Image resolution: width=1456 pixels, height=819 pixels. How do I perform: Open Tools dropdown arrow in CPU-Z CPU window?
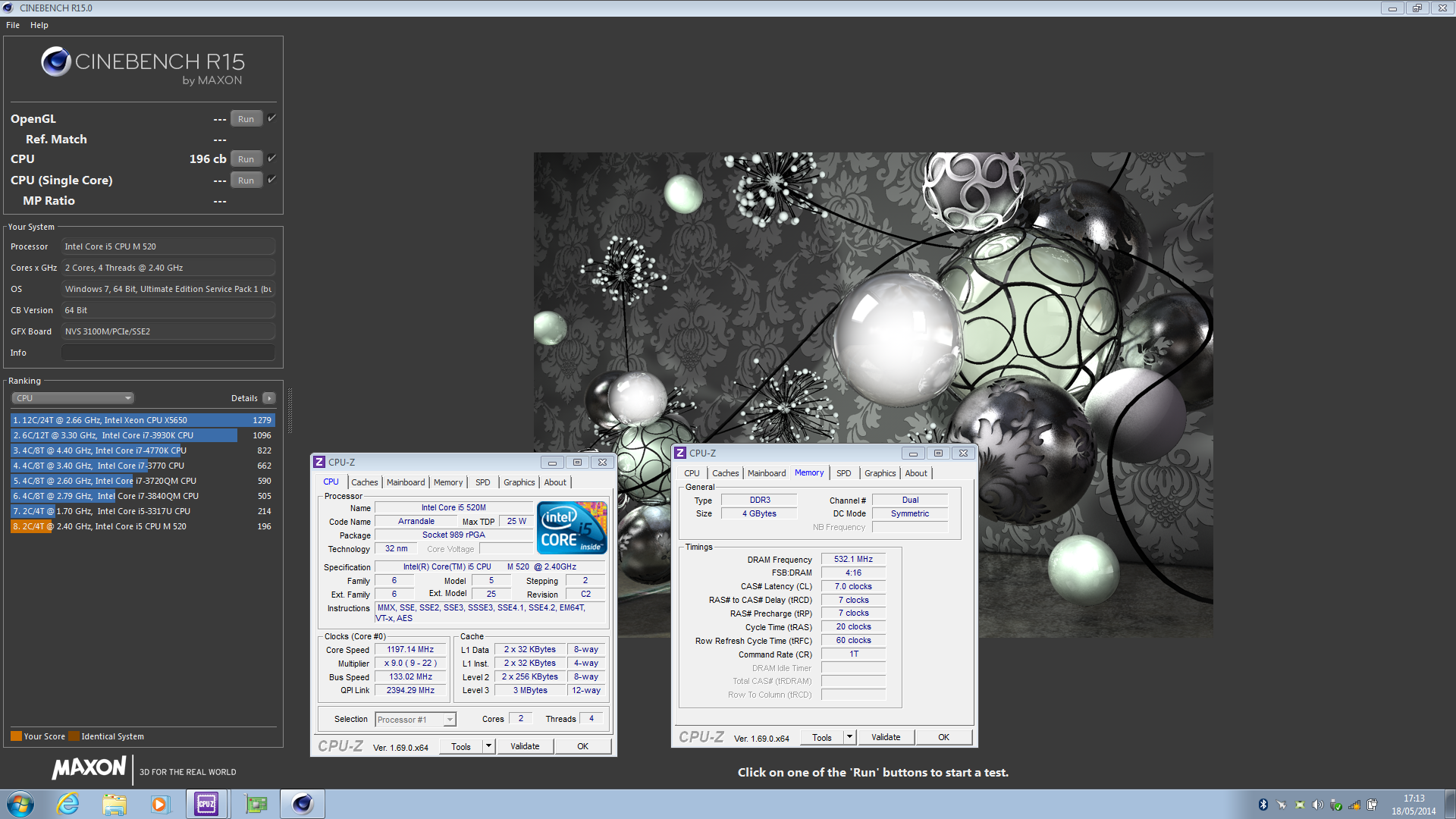(x=488, y=746)
